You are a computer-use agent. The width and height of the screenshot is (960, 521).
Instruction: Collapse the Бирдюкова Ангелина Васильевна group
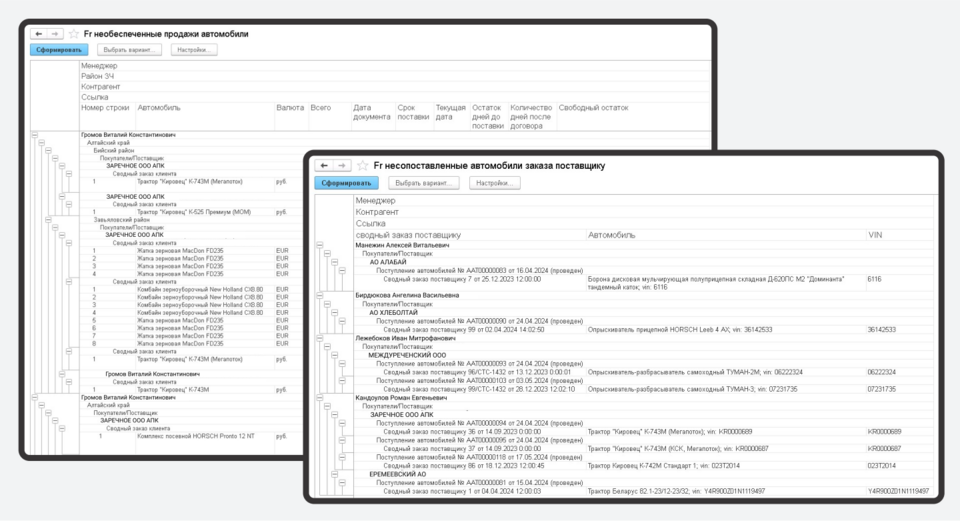pos(319,296)
